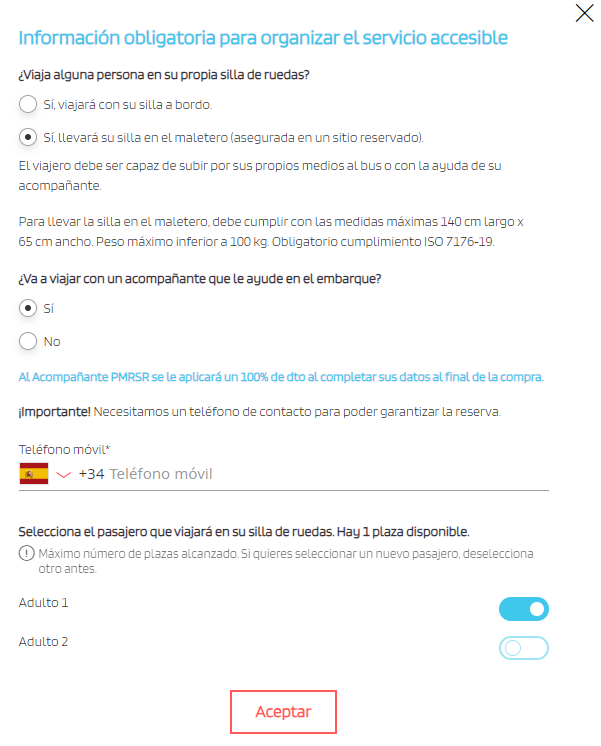Click the "Adulto 1" passenger label
This screenshot has width=601, height=746.
[44, 603]
